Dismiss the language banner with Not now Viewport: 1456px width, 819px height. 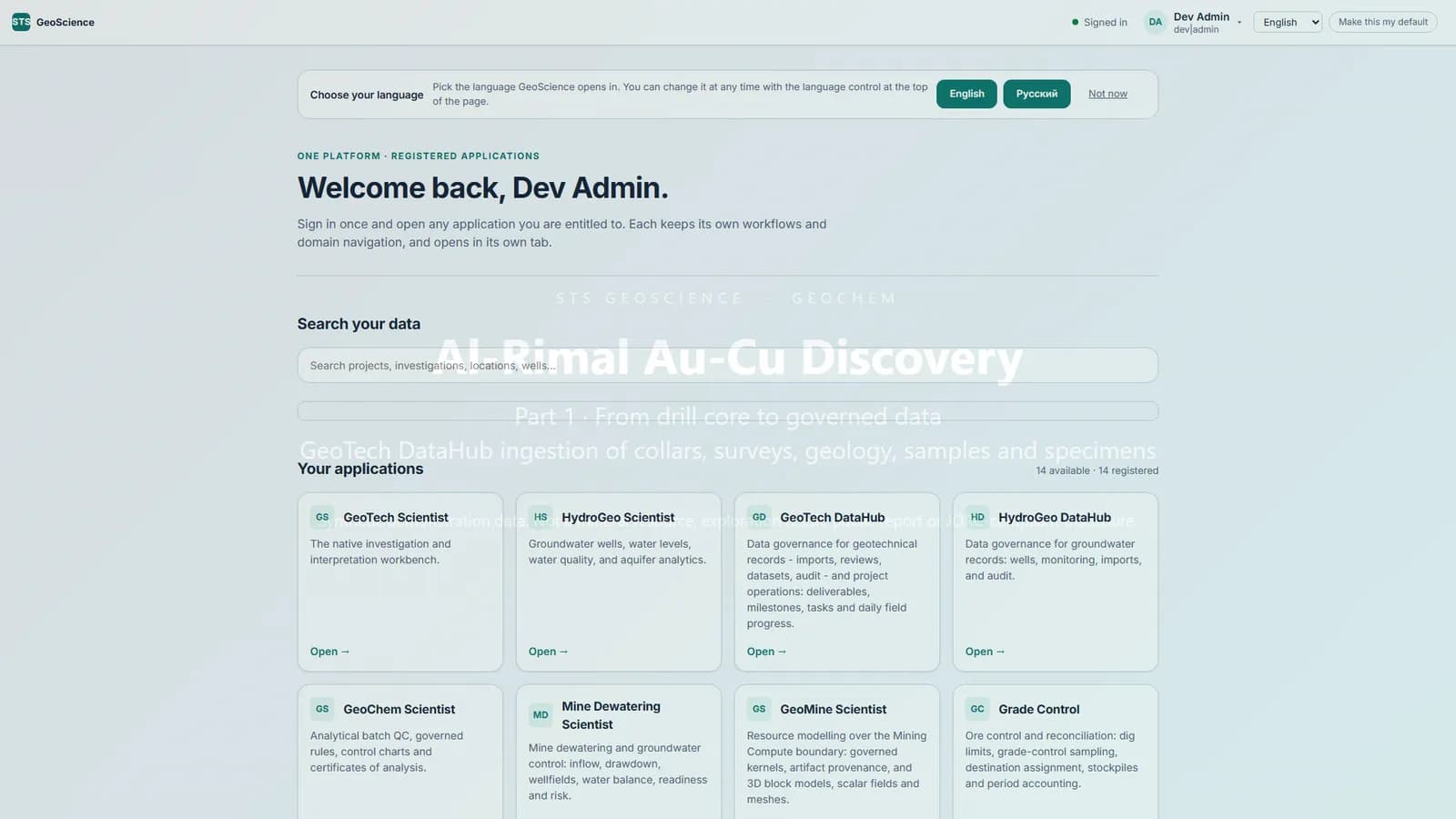click(1107, 94)
